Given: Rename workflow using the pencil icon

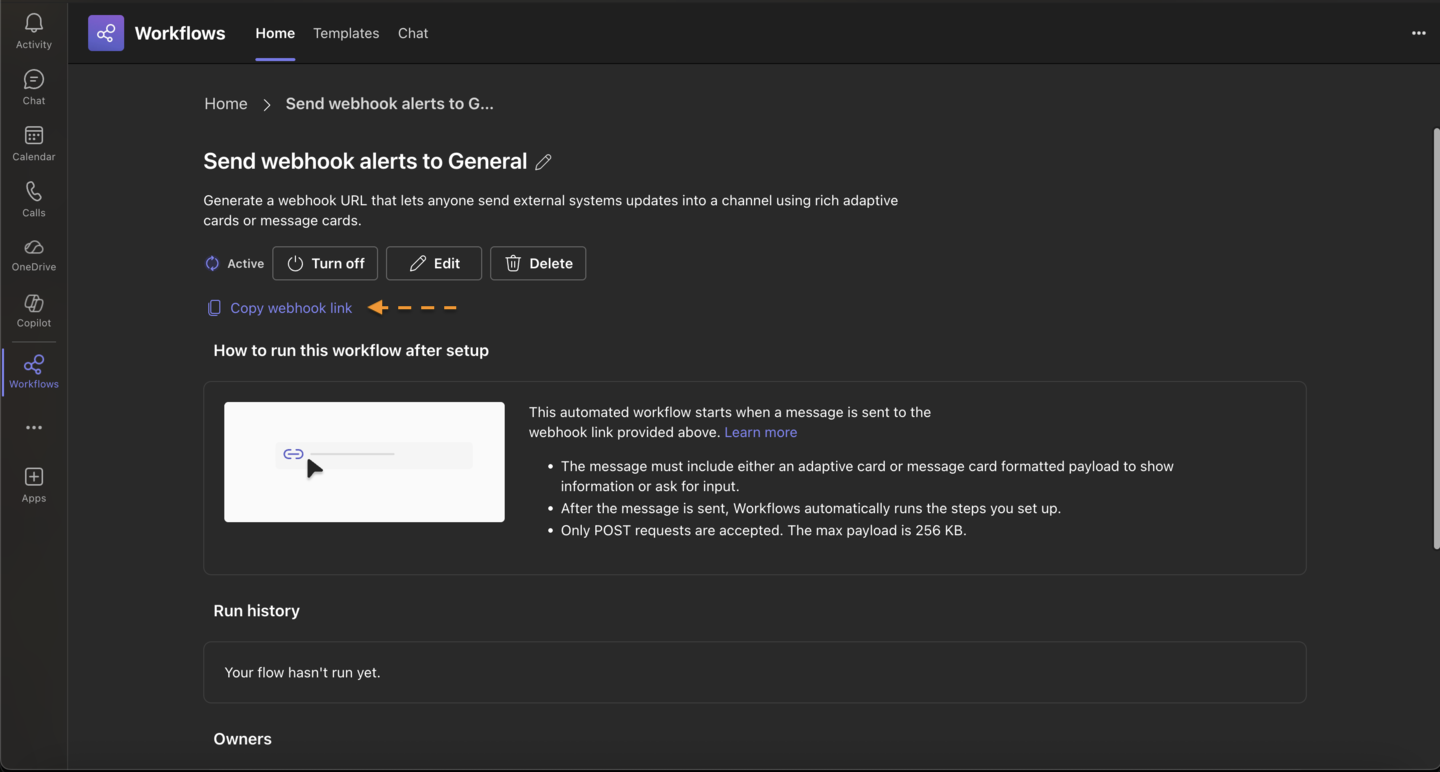Looking at the screenshot, I should pos(543,161).
